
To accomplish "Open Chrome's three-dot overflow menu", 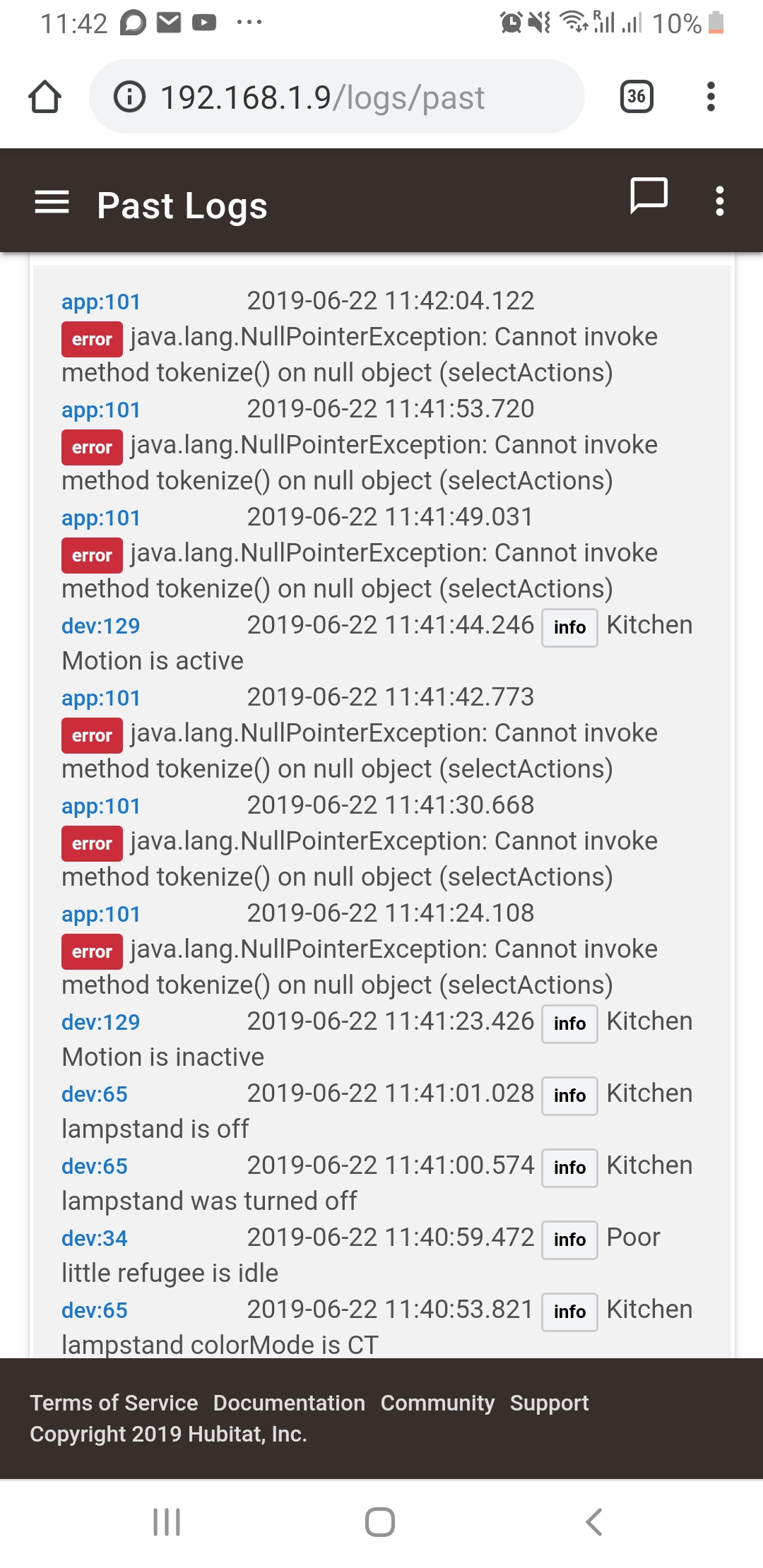I will [x=711, y=97].
